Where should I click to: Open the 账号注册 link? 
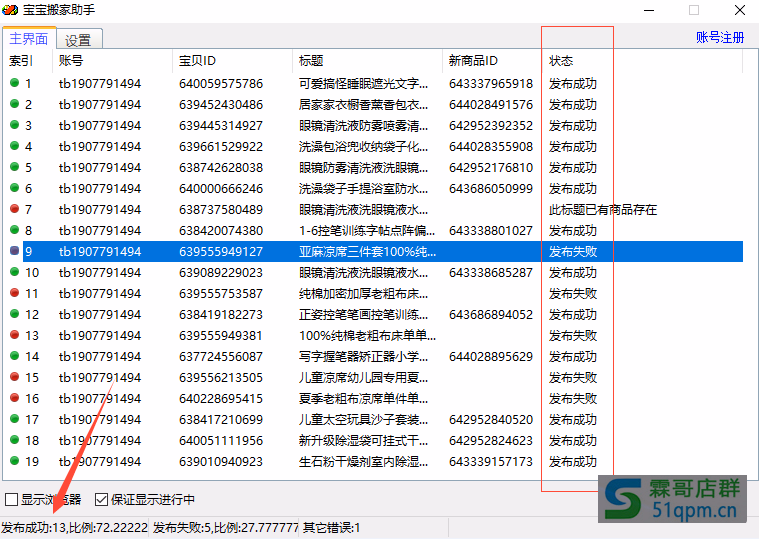pos(720,37)
